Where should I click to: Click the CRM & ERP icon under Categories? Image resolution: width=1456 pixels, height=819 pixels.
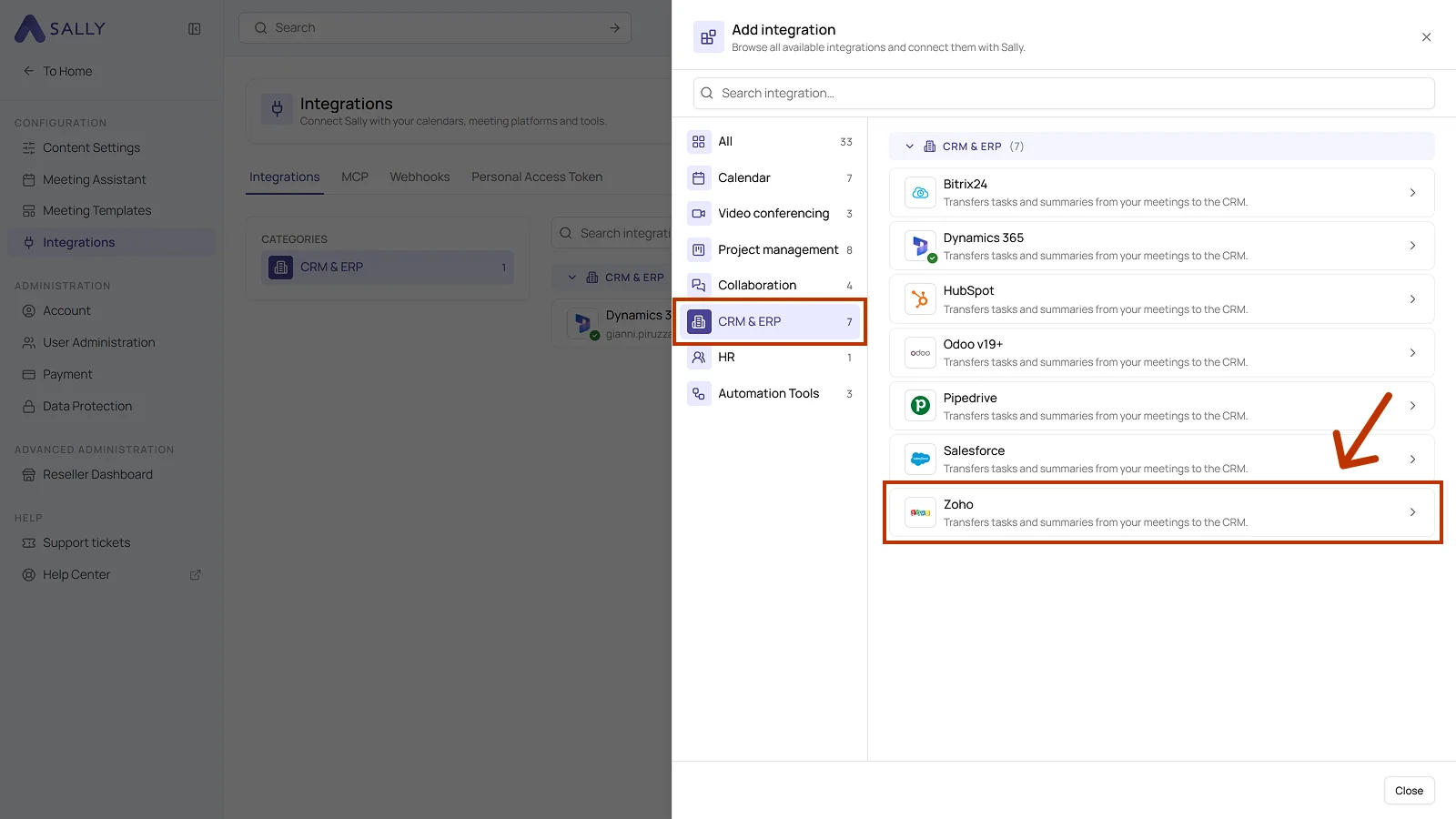click(x=281, y=268)
